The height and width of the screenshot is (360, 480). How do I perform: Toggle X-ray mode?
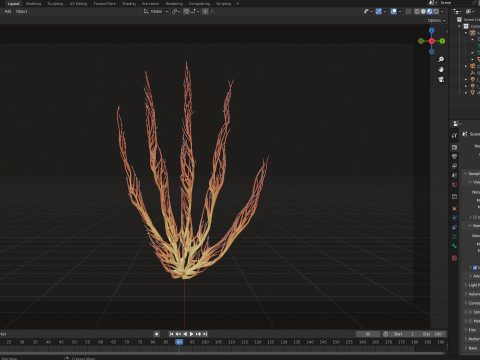pyautogui.click(x=408, y=11)
